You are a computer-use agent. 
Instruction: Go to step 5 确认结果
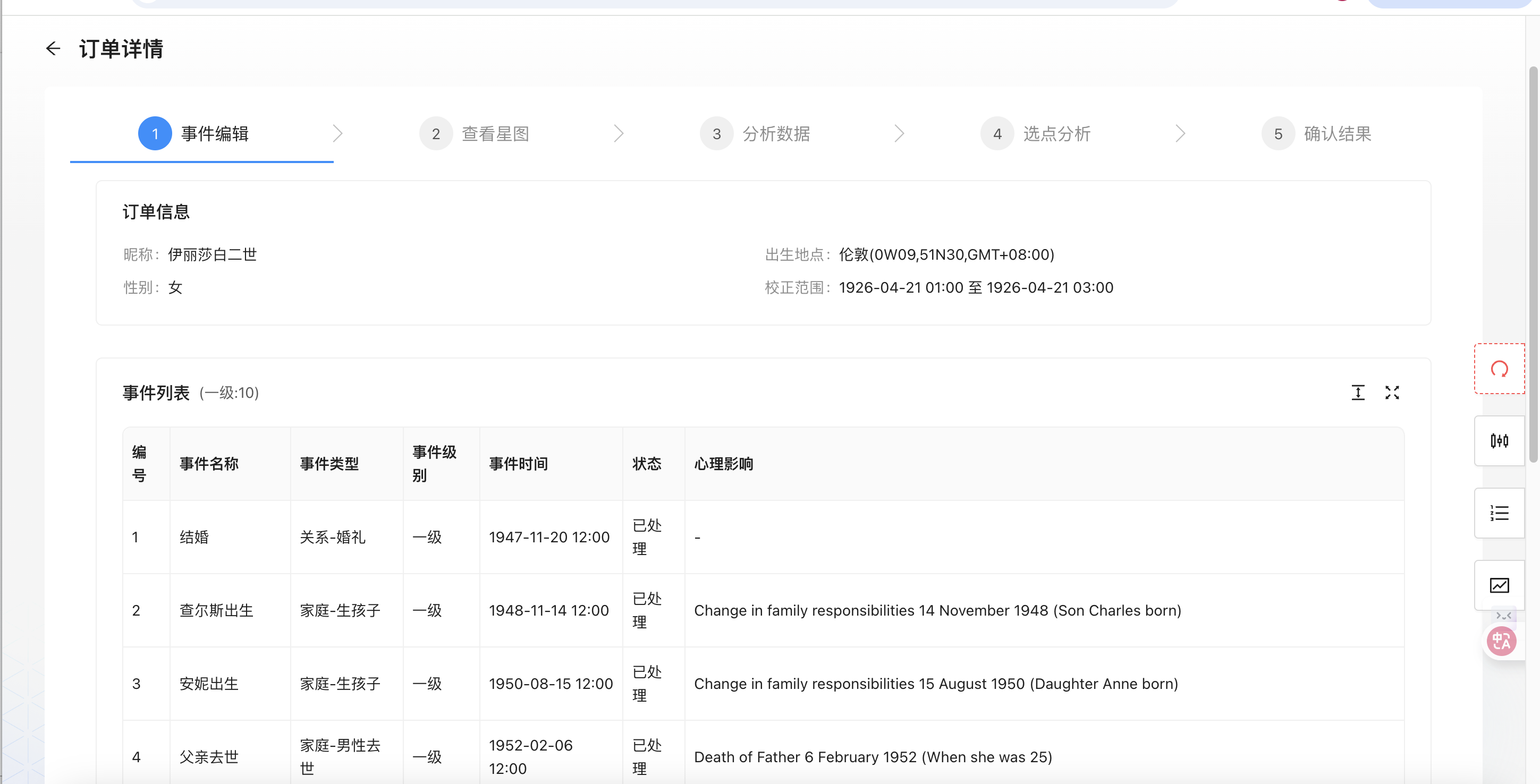[x=1337, y=134]
